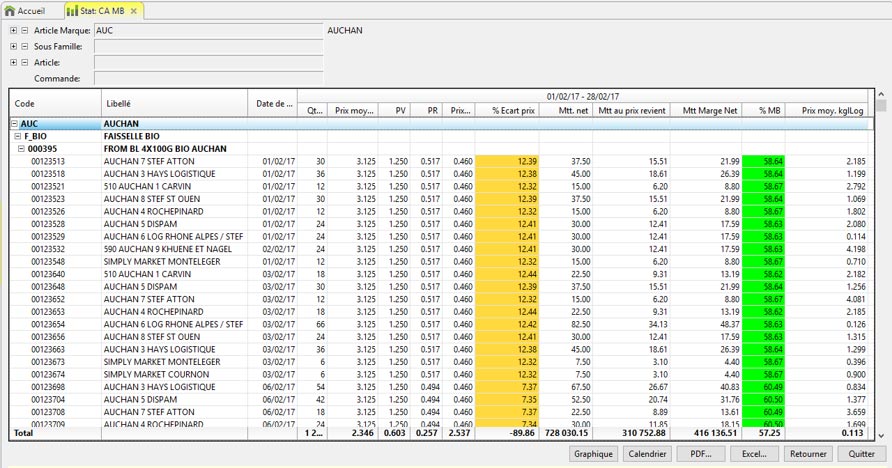892x468 pixels.
Task: Click the plus icon beside Sous Famille
Action: click(x=14, y=47)
